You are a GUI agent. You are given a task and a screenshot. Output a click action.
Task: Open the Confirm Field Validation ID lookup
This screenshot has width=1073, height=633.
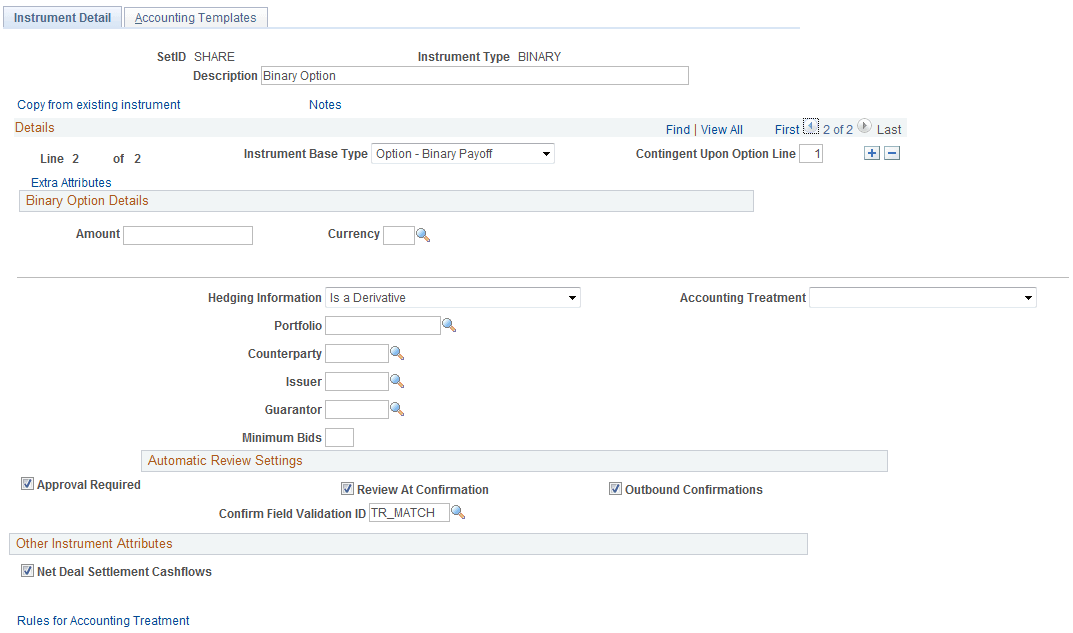(459, 512)
